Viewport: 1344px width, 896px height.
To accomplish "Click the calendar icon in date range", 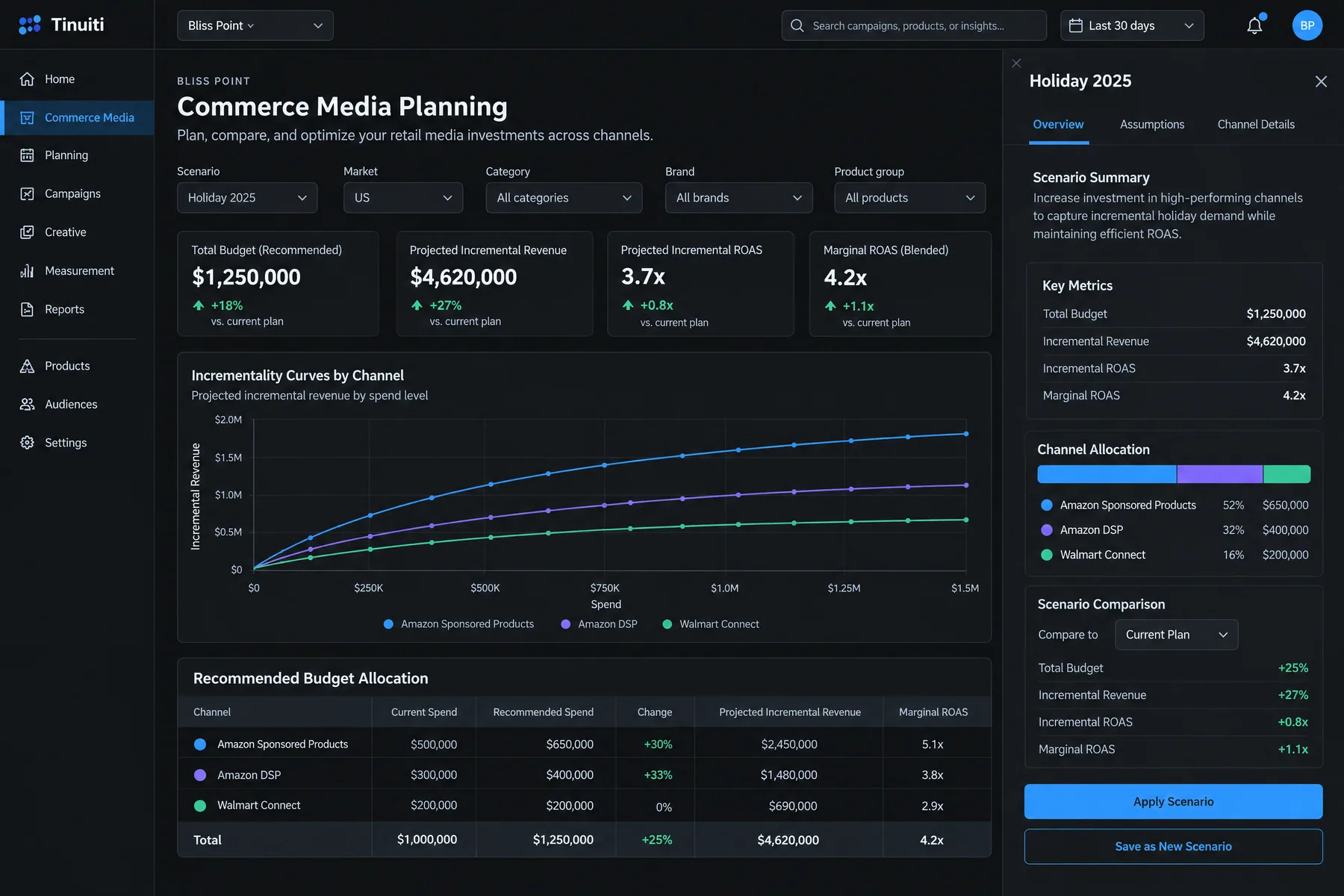I will pos(1076,25).
